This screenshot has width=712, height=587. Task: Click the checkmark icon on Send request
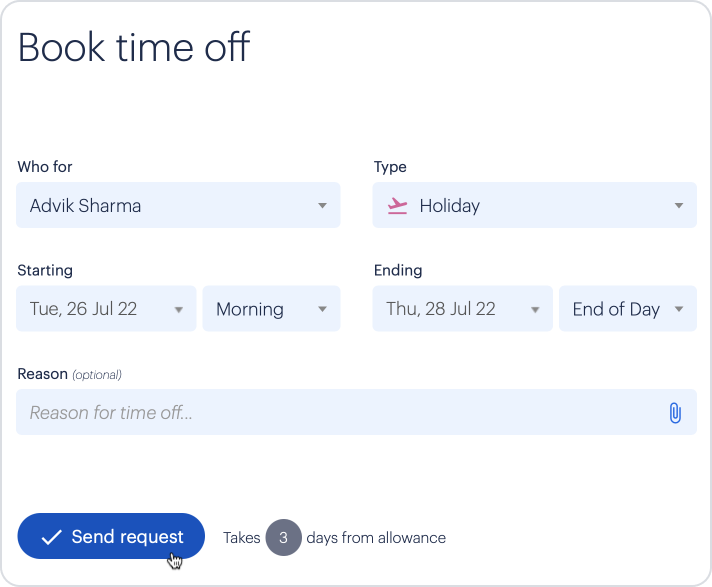pyautogui.click(x=52, y=538)
